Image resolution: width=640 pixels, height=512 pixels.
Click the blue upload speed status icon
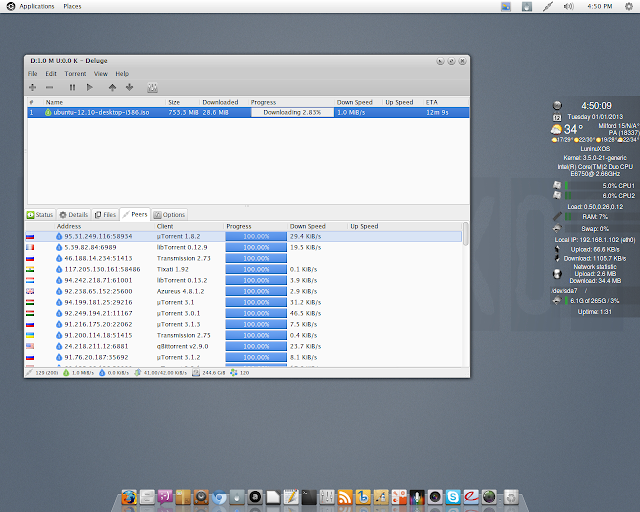[x=102, y=373]
